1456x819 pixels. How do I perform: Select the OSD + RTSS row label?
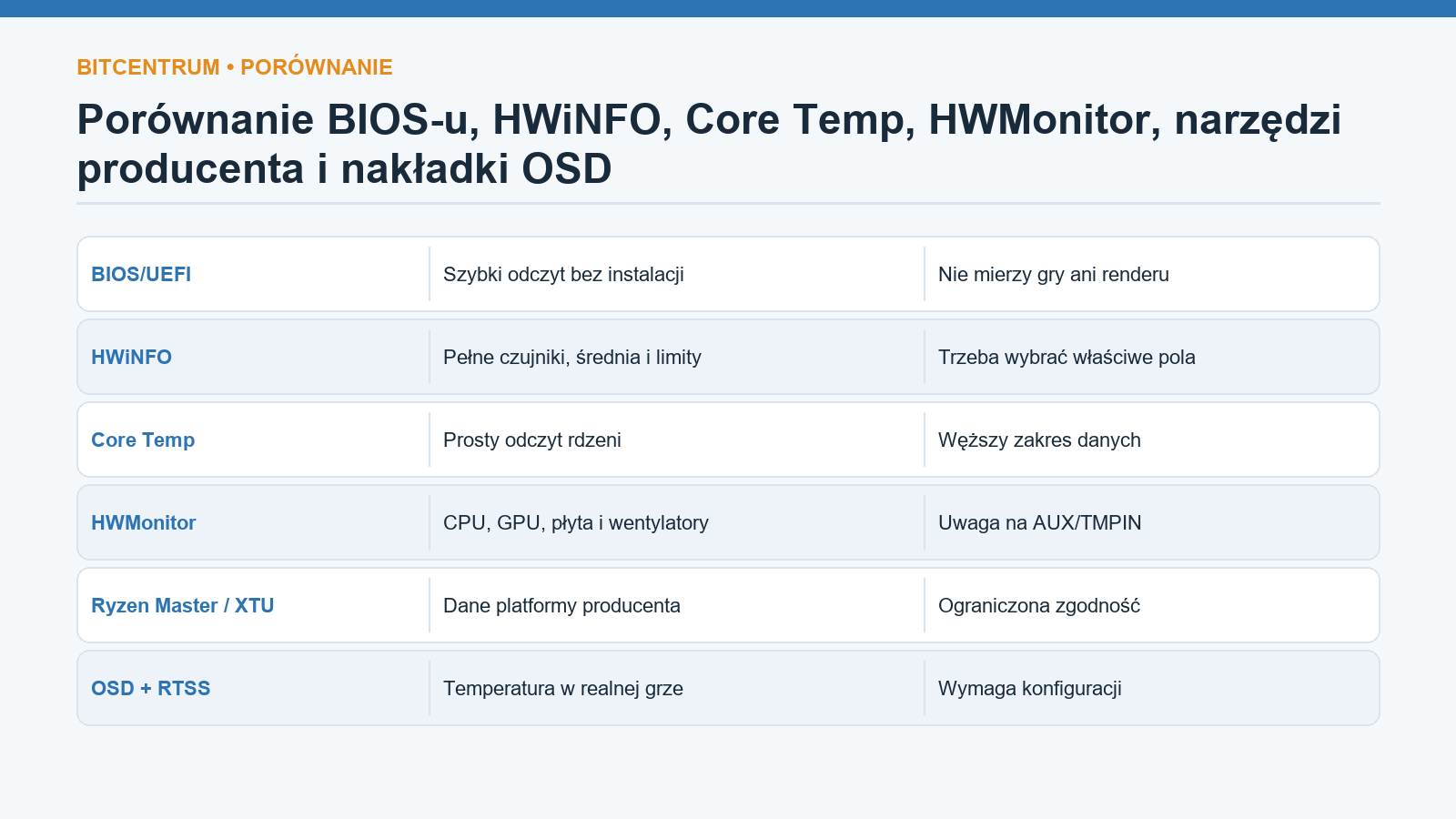click(151, 689)
